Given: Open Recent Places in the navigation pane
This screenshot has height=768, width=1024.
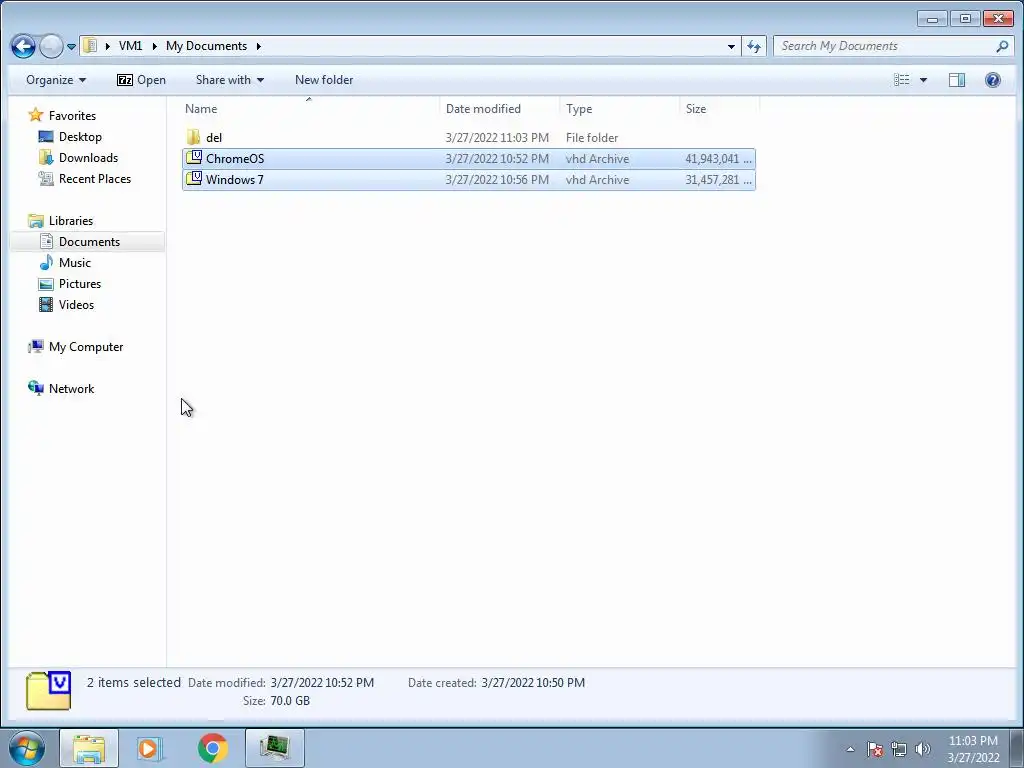Looking at the screenshot, I should click(x=95, y=178).
